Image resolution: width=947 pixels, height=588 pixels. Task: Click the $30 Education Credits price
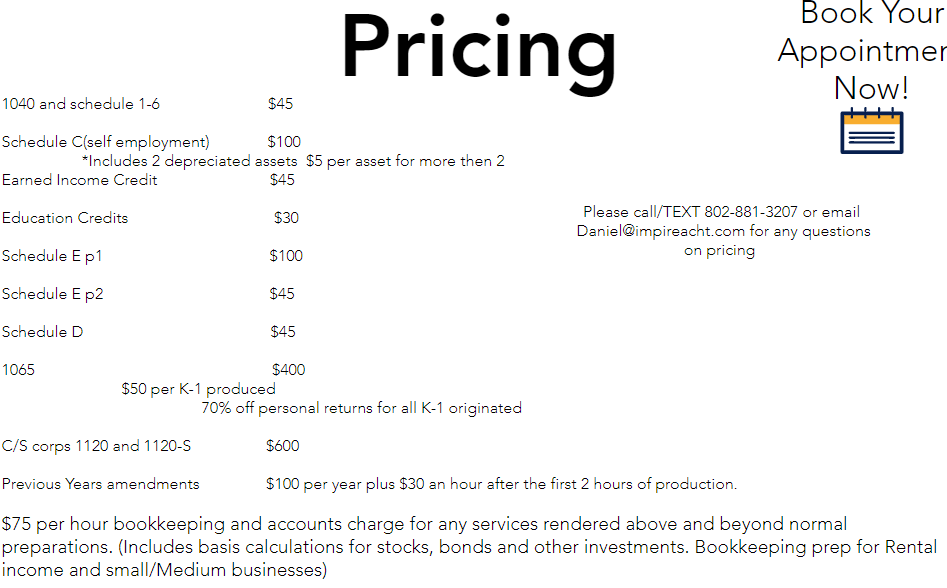[x=286, y=218]
